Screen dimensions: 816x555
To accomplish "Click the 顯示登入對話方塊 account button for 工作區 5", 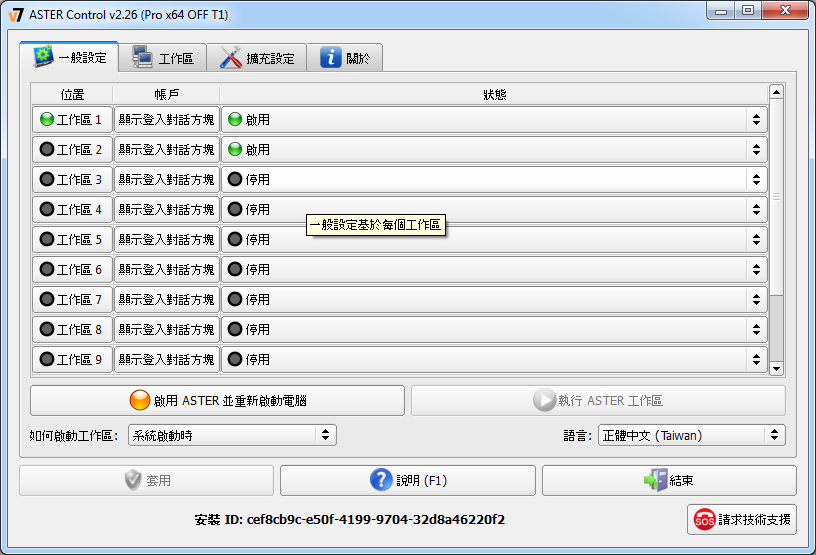I will (x=167, y=239).
